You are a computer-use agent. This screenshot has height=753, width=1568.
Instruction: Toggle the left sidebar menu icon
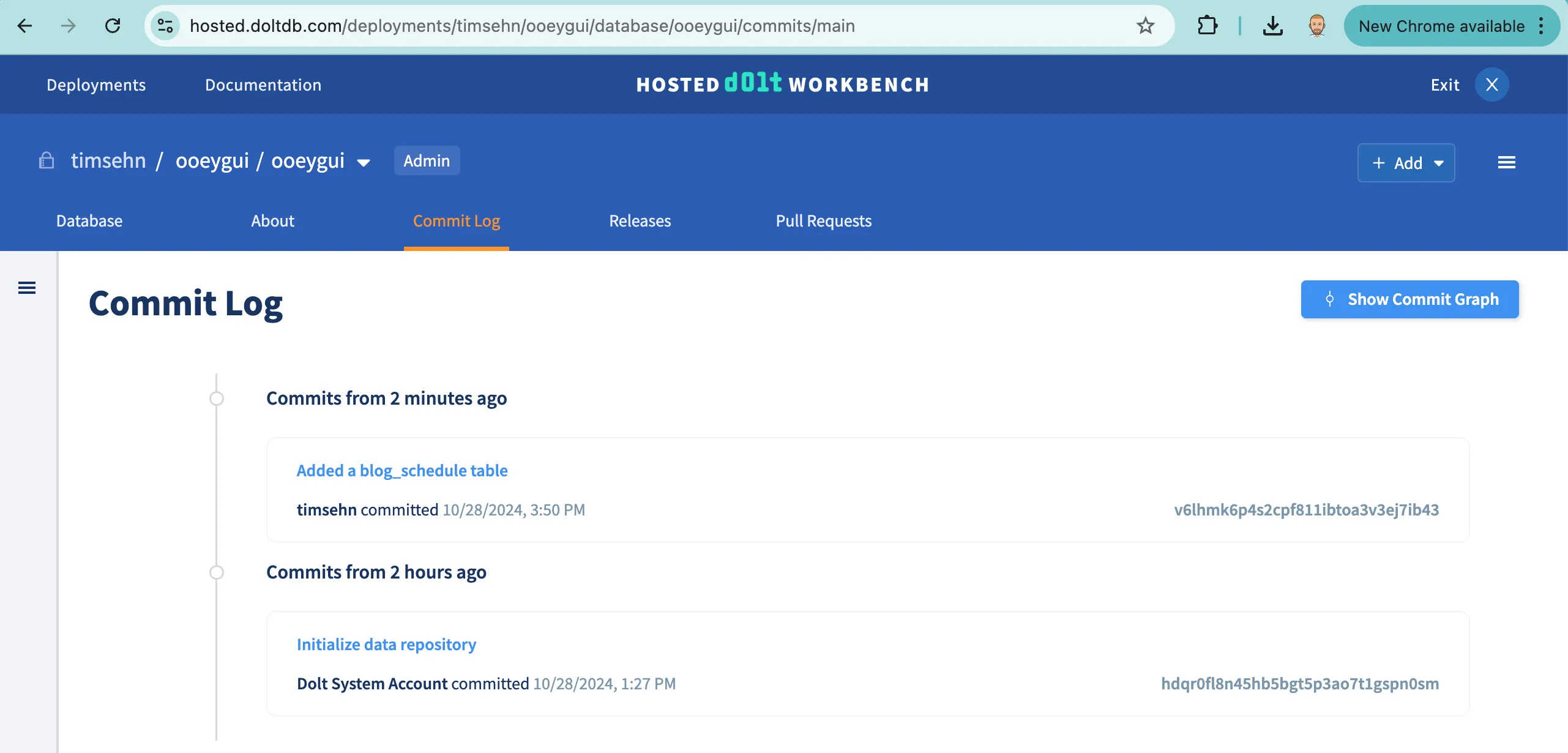point(27,288)
